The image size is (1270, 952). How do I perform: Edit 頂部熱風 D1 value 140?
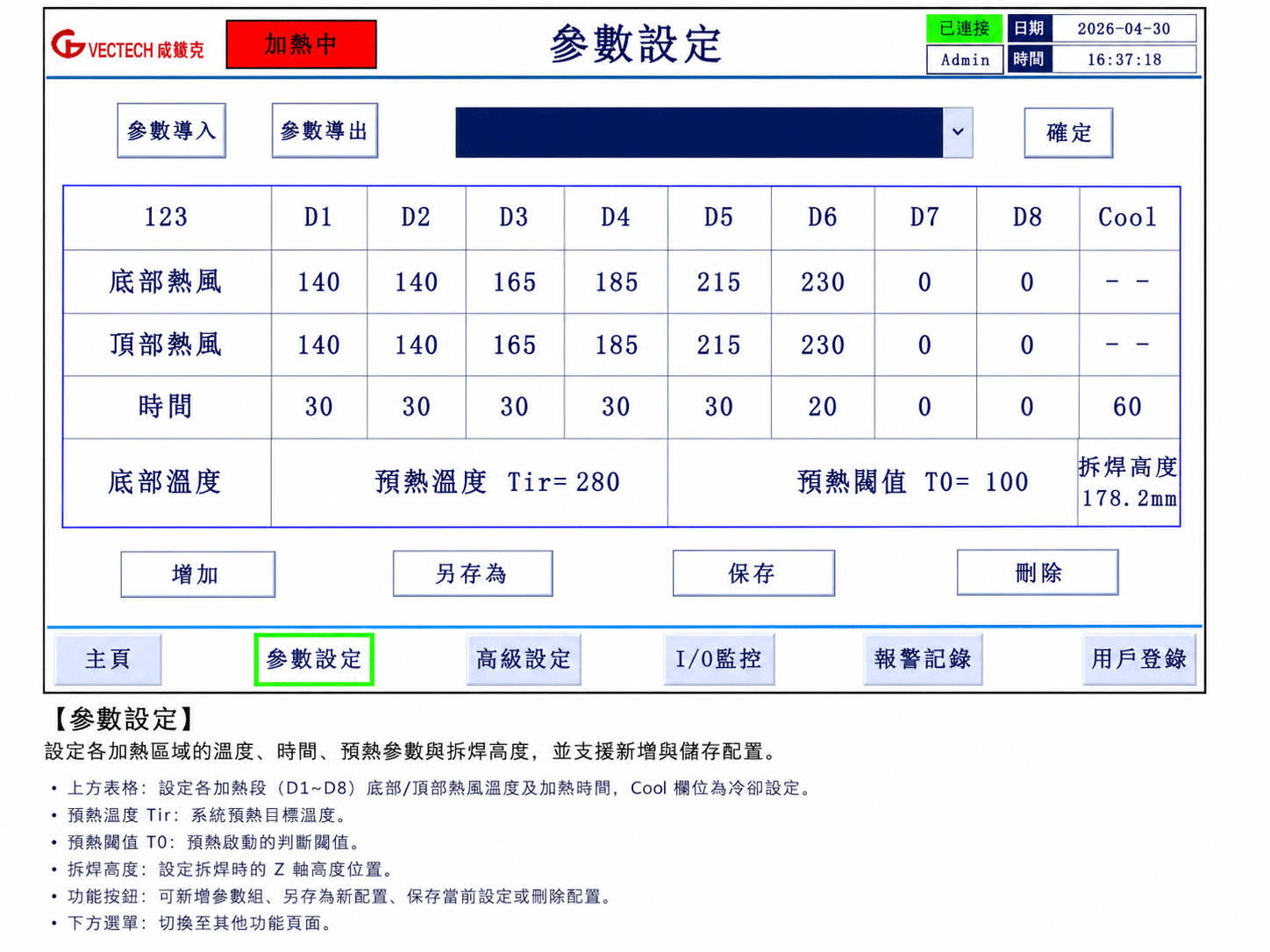tap(319, 345)
